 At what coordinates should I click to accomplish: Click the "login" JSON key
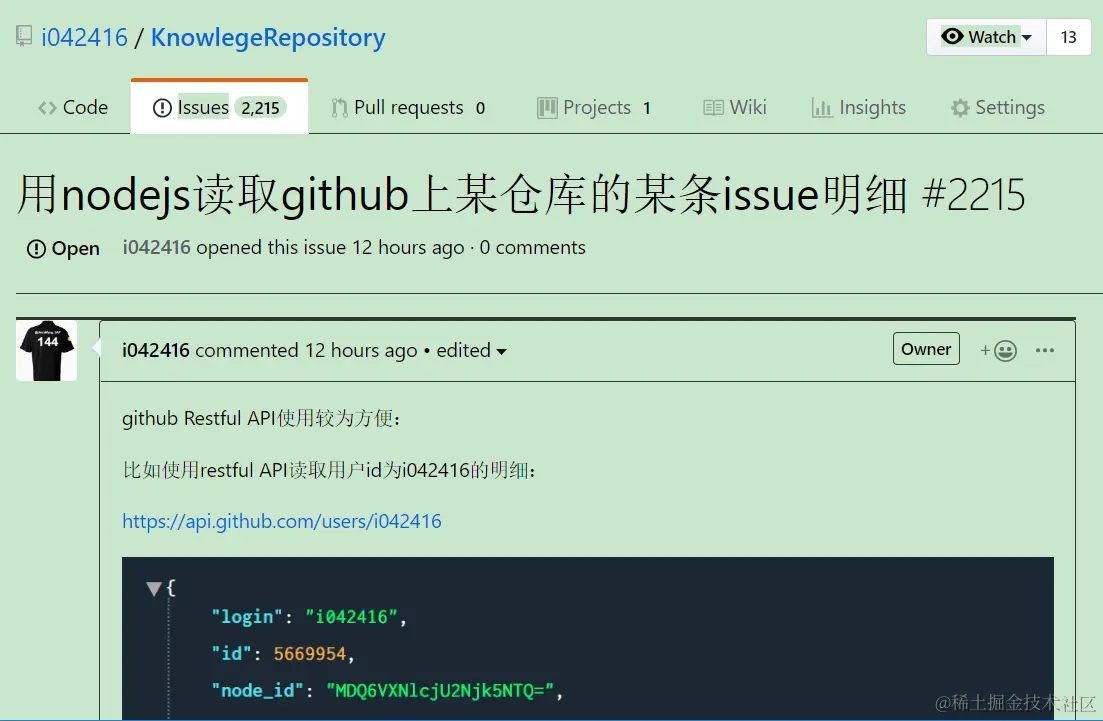(x=247, y=618)
